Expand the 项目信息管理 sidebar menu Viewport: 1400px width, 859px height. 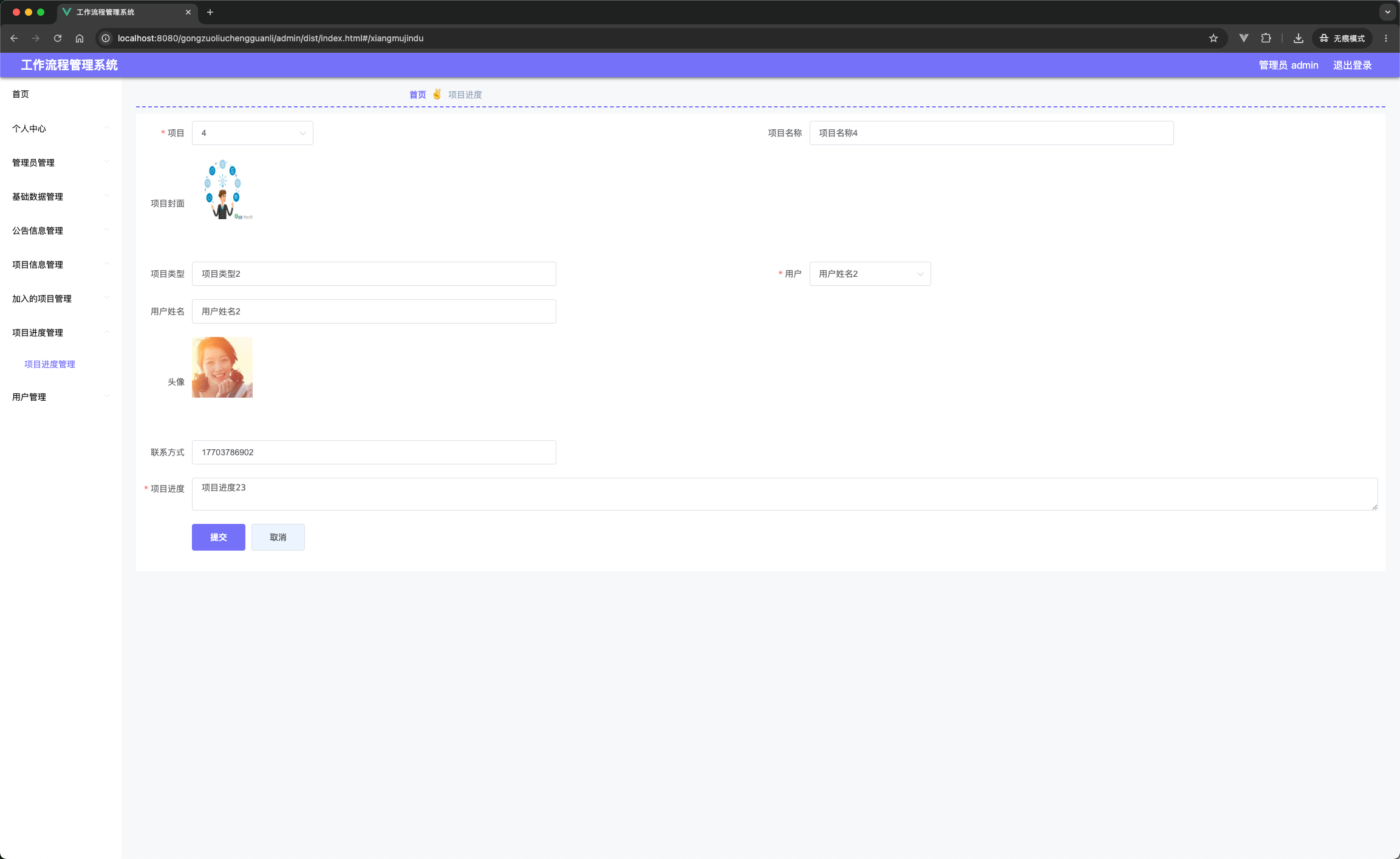point(61,265)
